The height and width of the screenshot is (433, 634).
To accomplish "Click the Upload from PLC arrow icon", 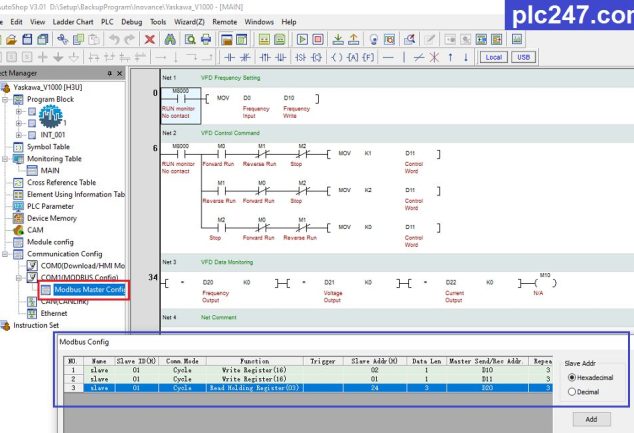I will click(354, 39).
